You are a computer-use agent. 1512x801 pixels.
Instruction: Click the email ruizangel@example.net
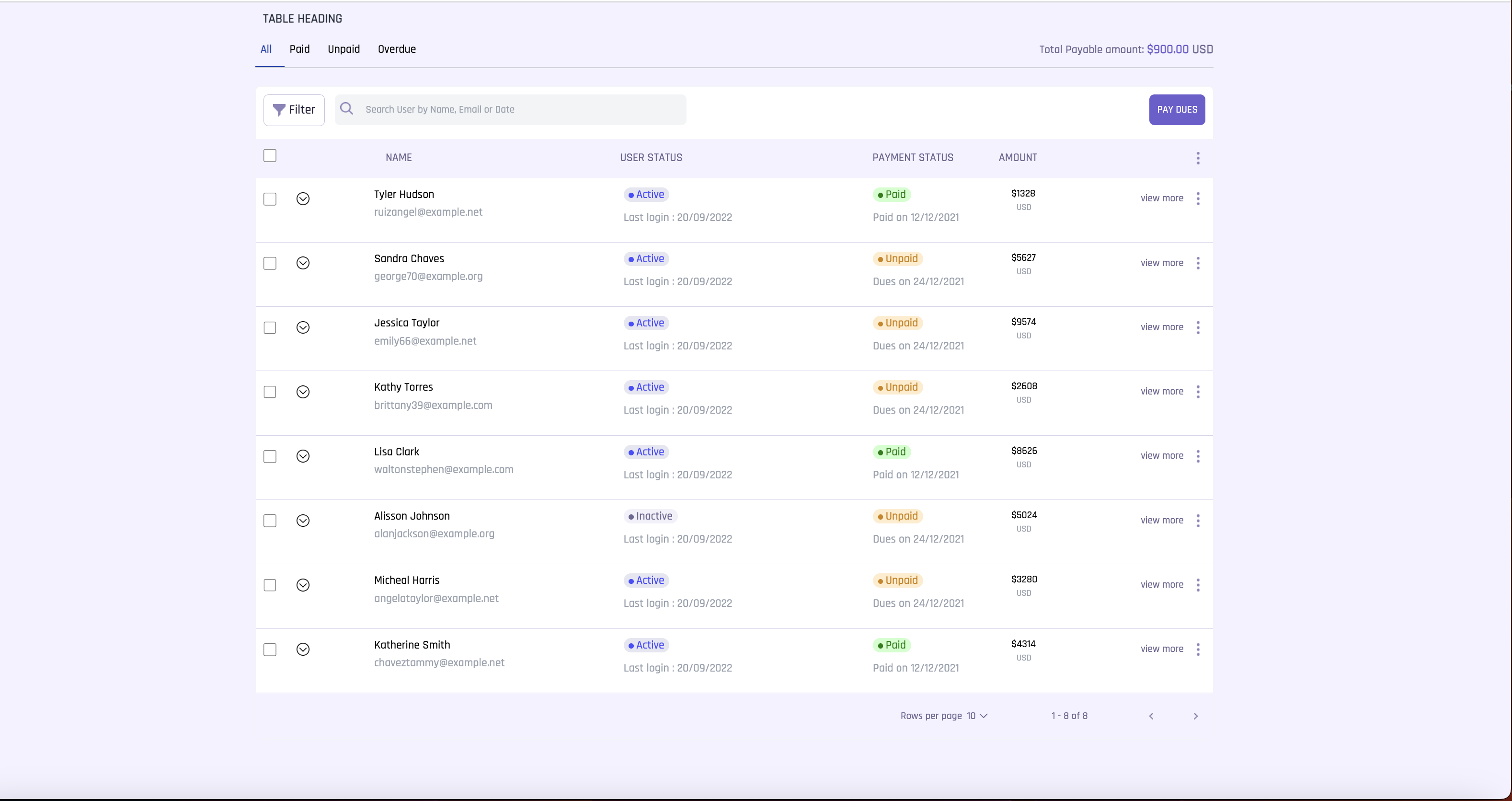click(x=428, y=212)
